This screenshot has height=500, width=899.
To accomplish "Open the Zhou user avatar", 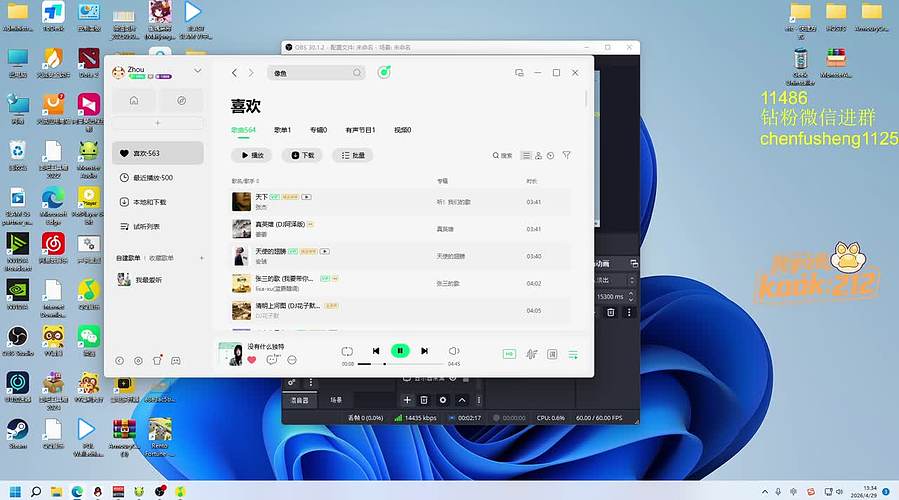I will 119,72.
